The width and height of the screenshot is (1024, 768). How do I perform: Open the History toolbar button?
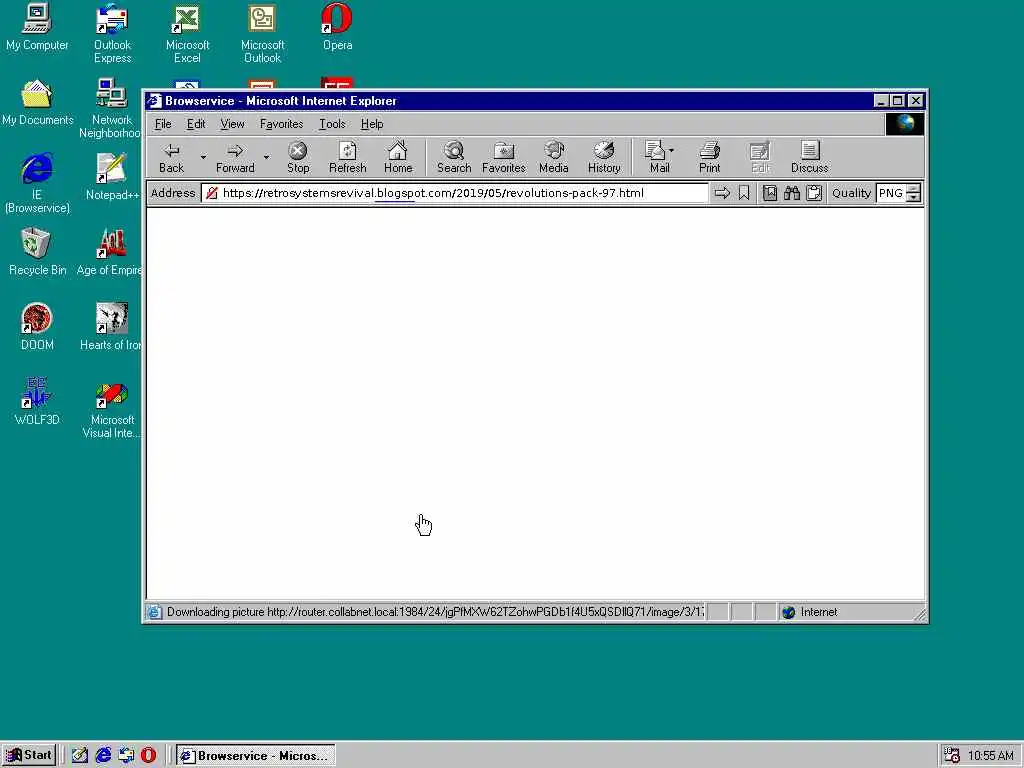(604, 158)
